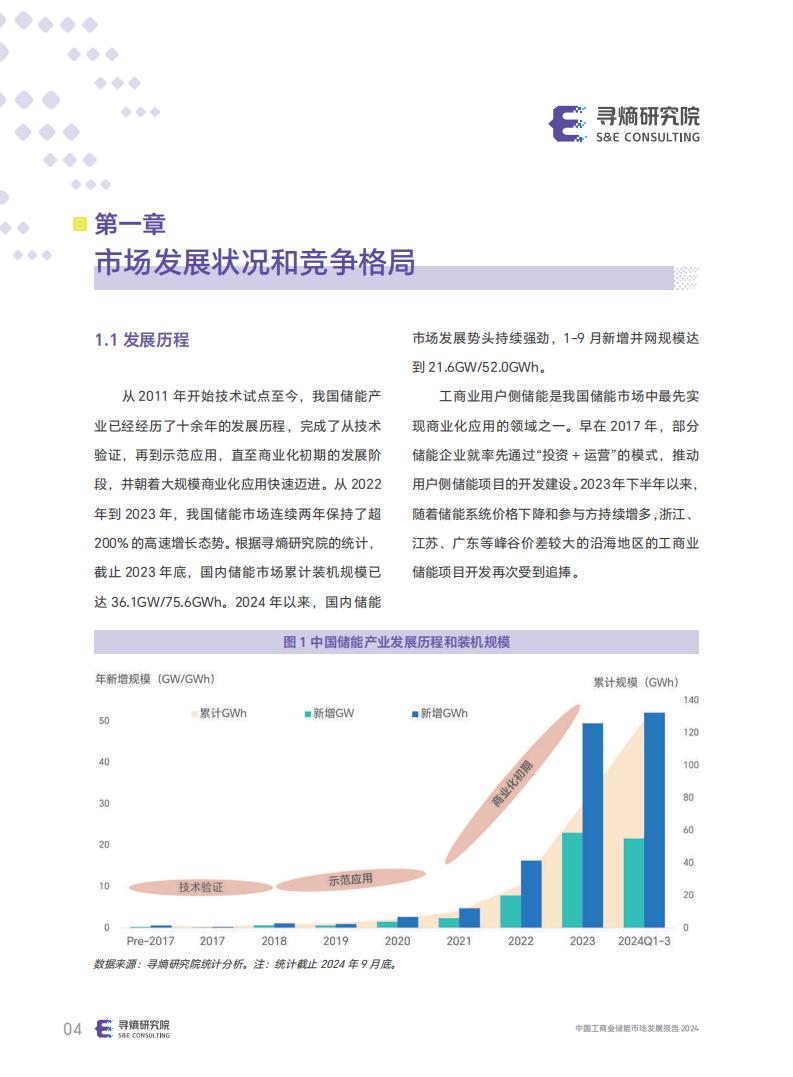The image size is (793, 1077).
Task: Click the line starting 从 2011 年开始技术试点至今
Action: point(251,396)
